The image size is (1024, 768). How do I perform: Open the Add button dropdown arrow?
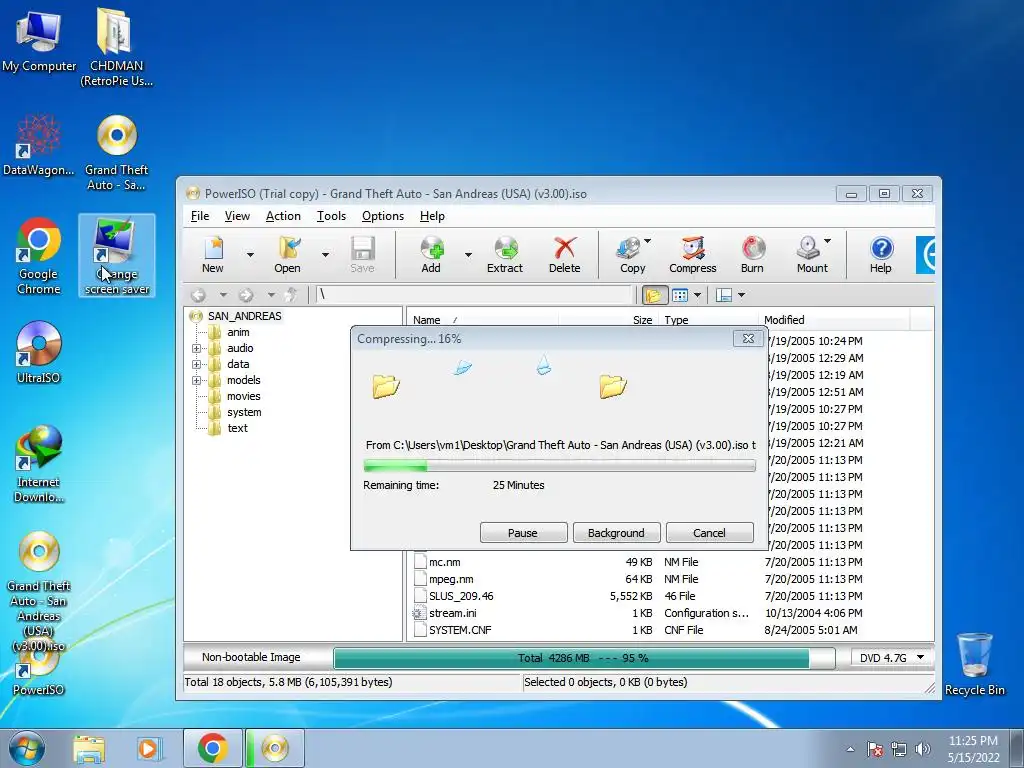pyautogui.click(x=468, y=254)
